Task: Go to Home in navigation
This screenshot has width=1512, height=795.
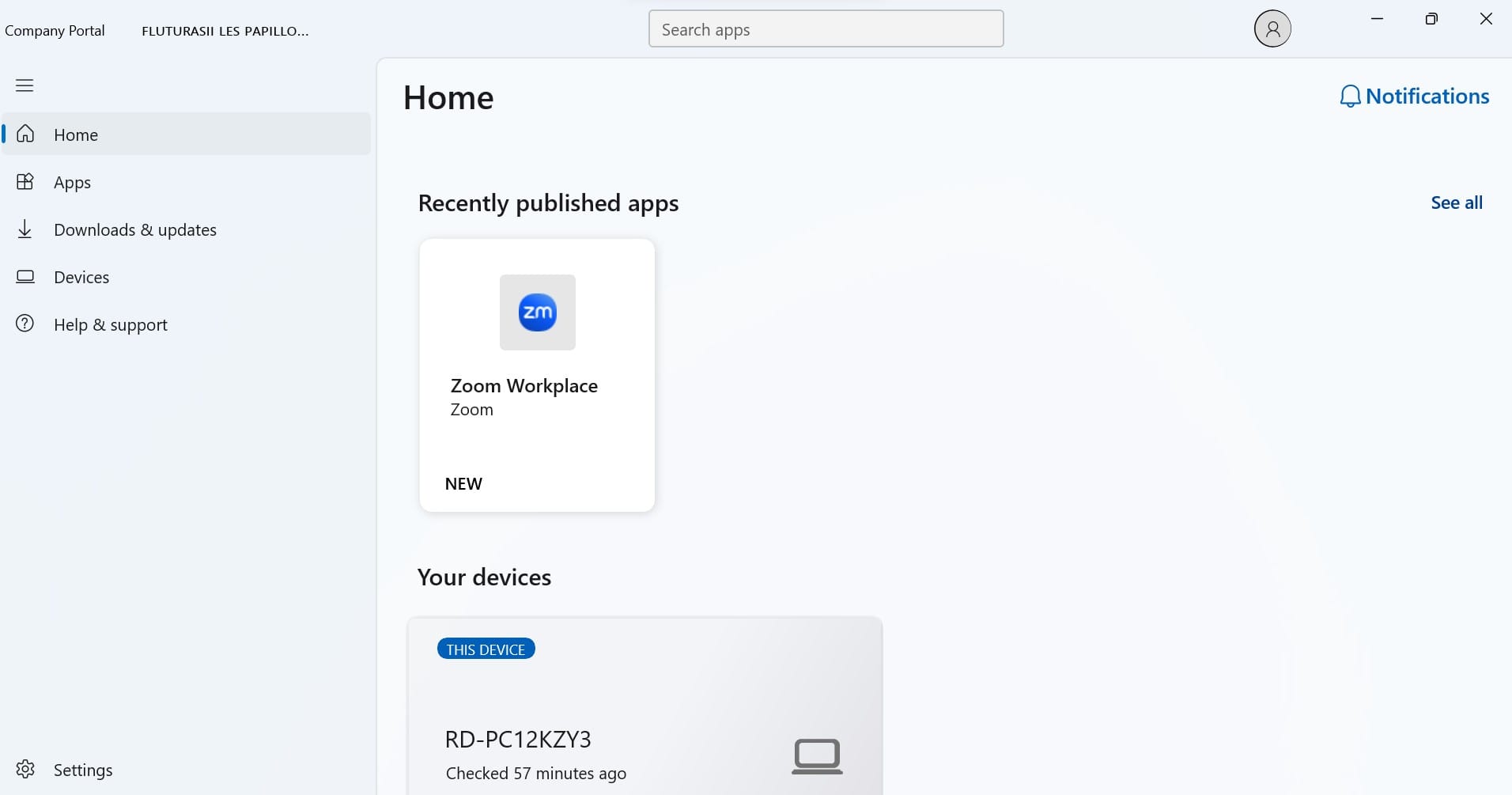Action: [187, 134]
